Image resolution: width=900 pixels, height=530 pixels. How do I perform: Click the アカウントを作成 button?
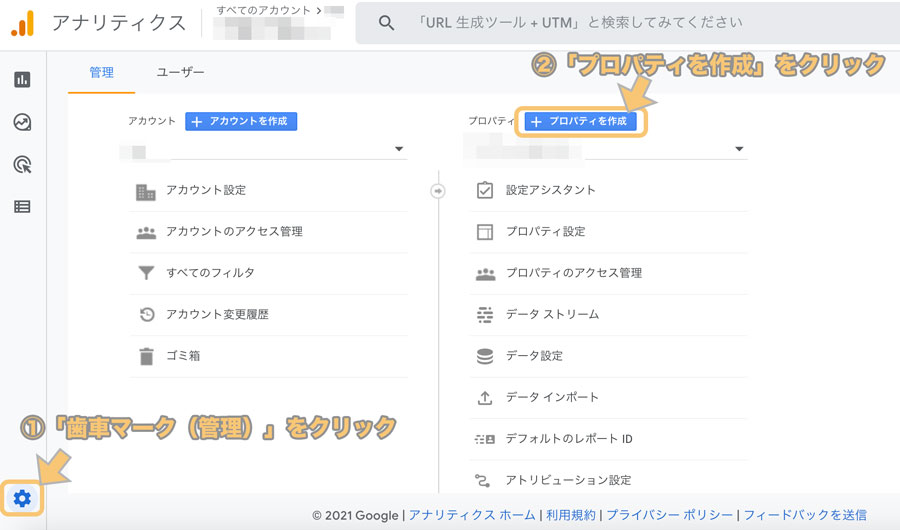[241, 121]
